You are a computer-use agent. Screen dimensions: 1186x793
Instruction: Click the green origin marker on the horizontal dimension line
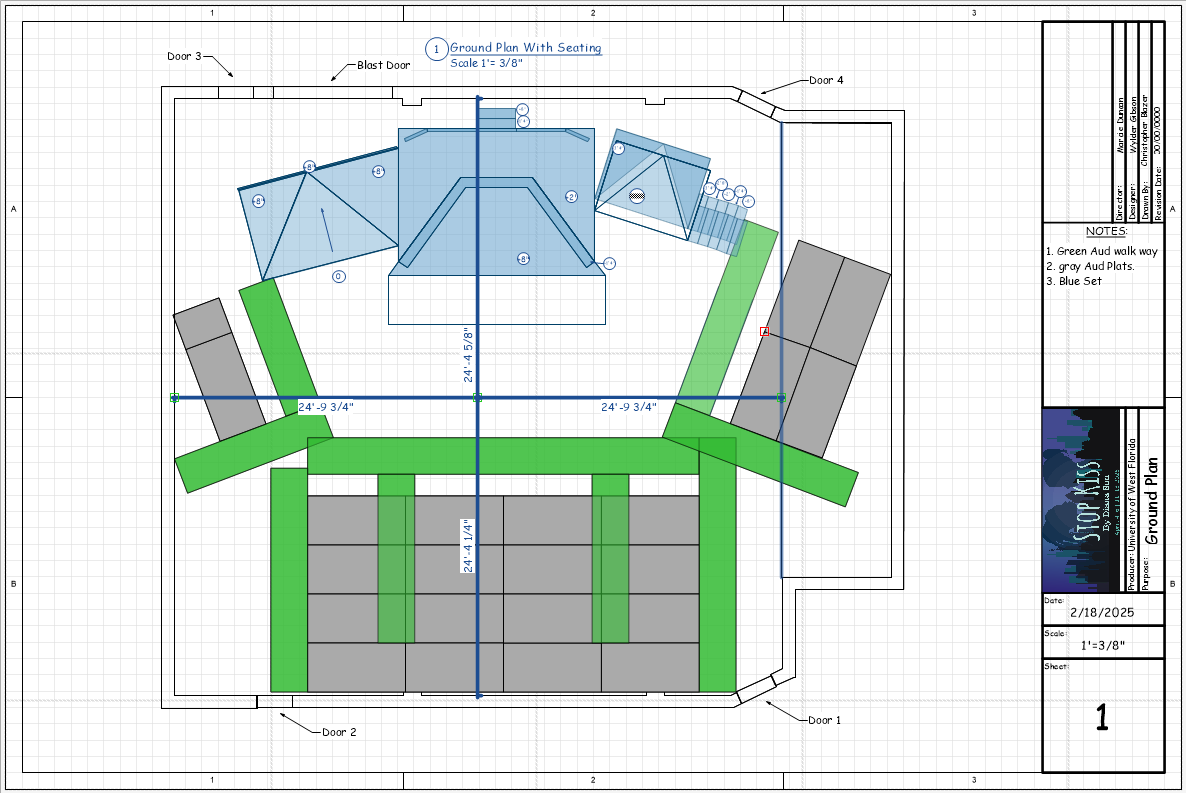pyautogui.click(x=174, y=398)
